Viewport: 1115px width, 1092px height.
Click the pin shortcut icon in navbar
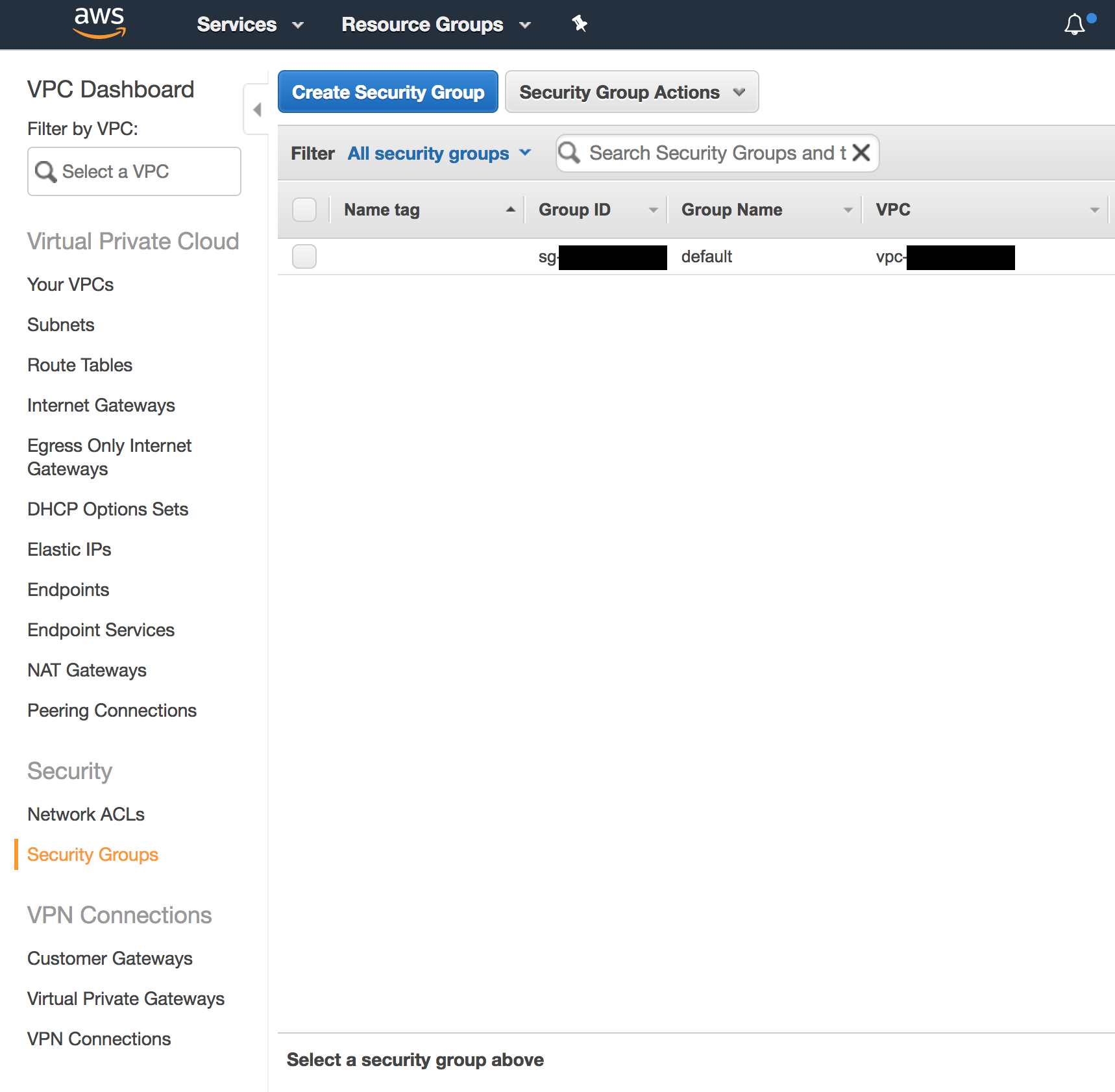click(x=579, y=24)
